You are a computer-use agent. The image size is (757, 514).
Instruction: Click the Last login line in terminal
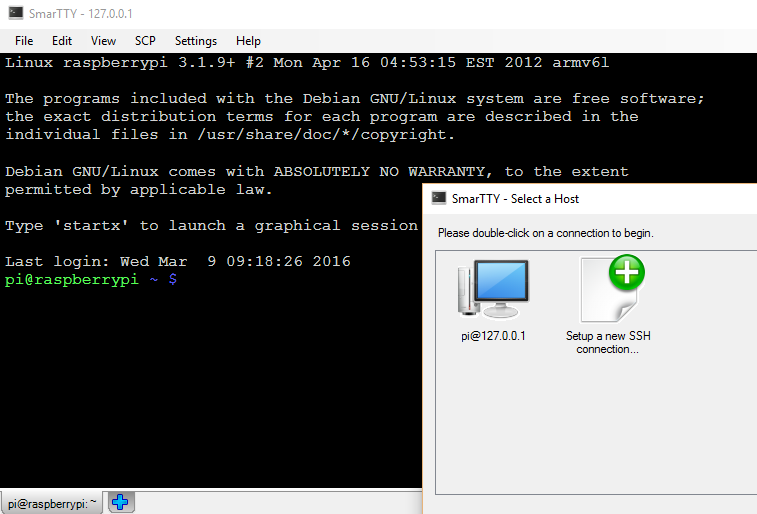point(178,262)
